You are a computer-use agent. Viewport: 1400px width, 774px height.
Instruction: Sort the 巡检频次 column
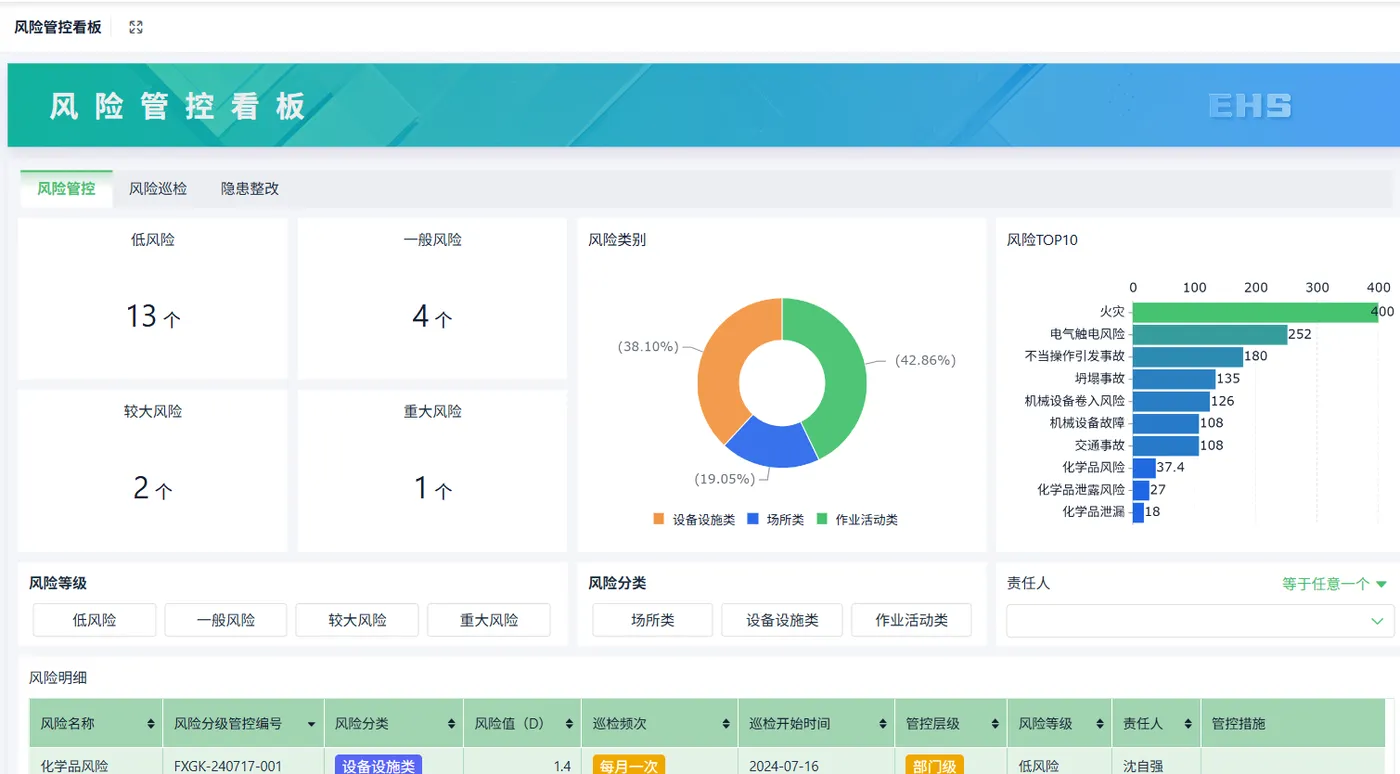(726, 724)
